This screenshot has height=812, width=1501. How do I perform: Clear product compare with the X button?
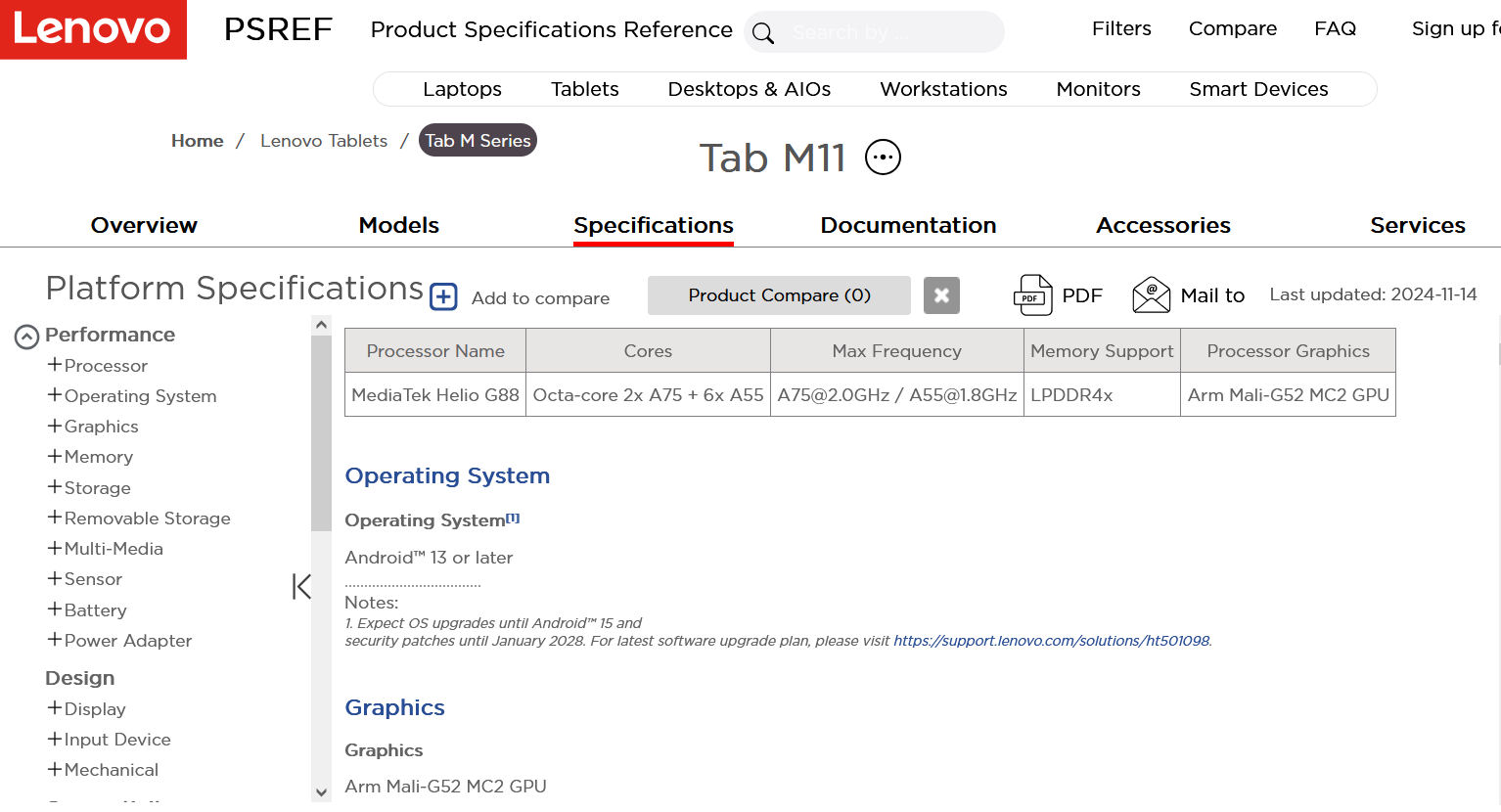point(941,295)
